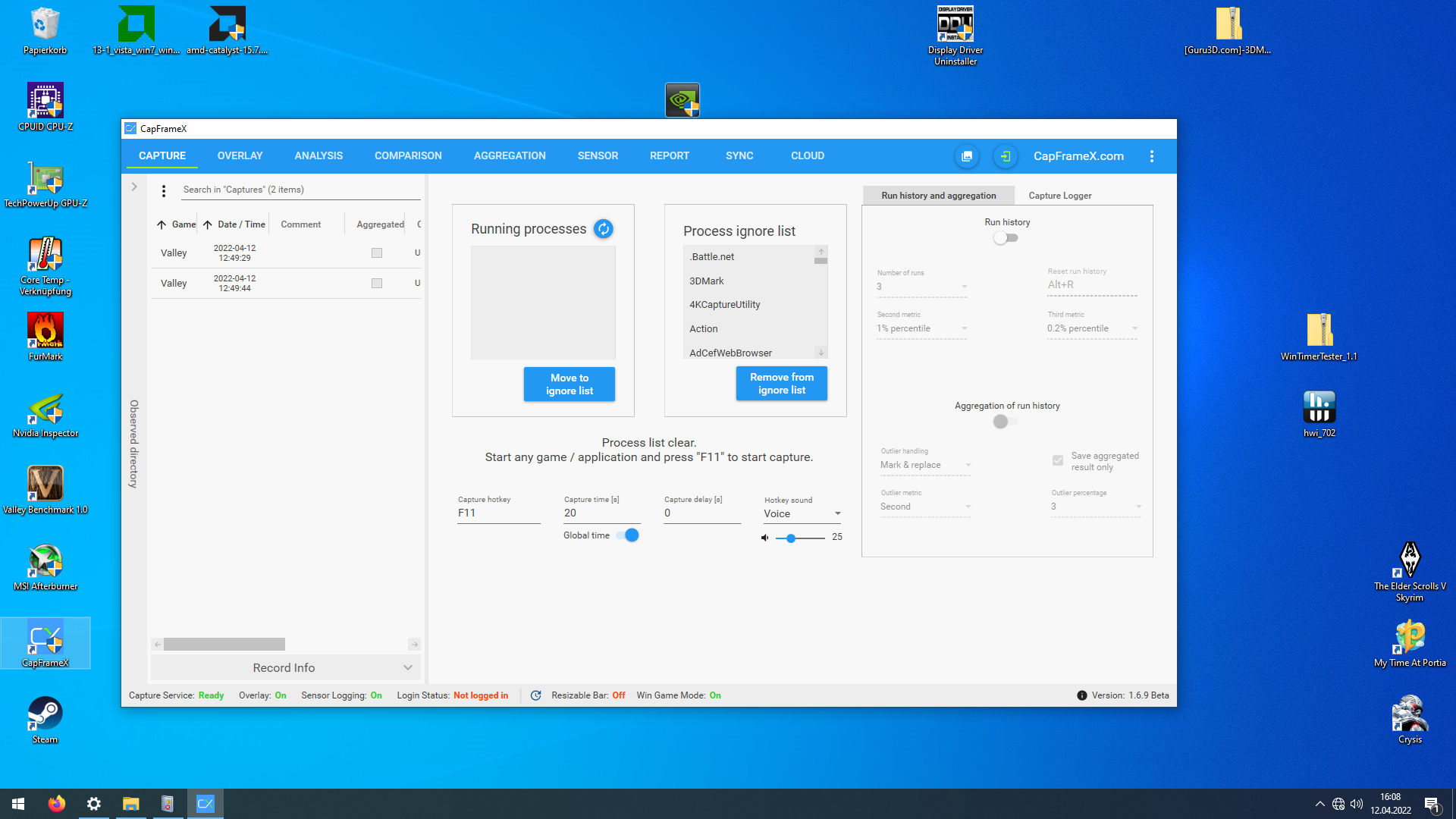Disable the Global time toggle
This screenshot has height=819, width=1456.
[x=628, y=535]
